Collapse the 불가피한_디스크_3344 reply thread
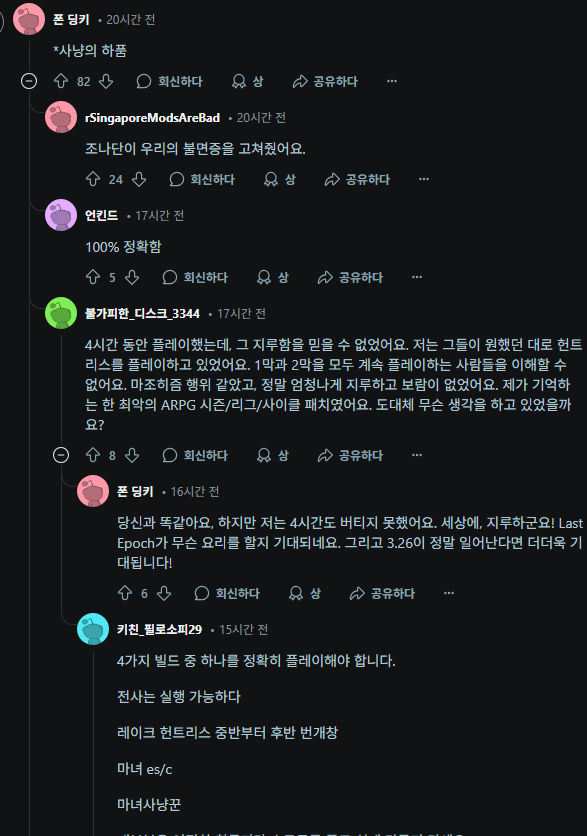587x836 pixels. coord(61,455)
